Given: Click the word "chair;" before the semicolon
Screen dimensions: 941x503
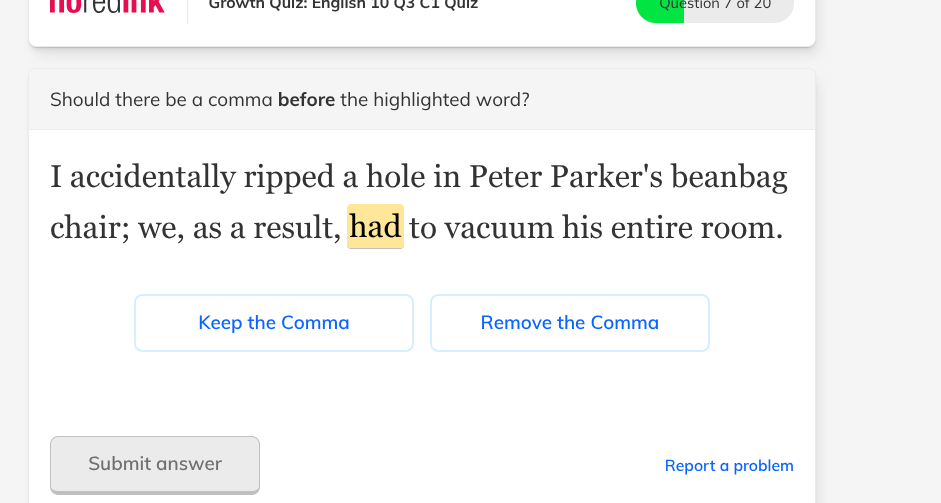Looking at the screenshot, I should pyautogui.click(x=89, y=228).
